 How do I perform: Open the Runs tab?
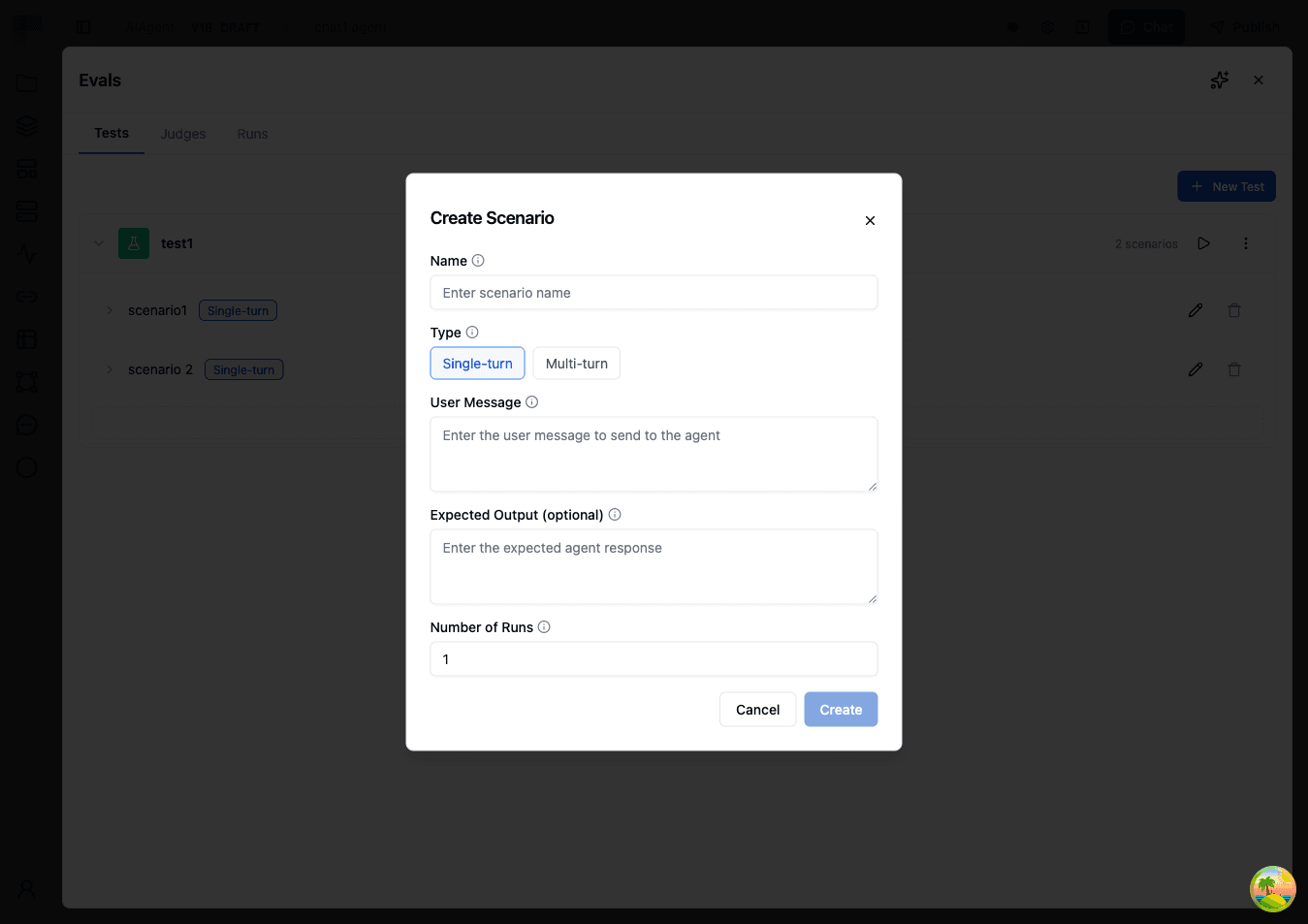(251, 133)
